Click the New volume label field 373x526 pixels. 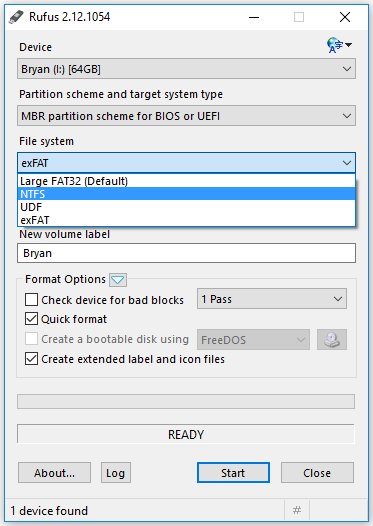click(186, 253)
